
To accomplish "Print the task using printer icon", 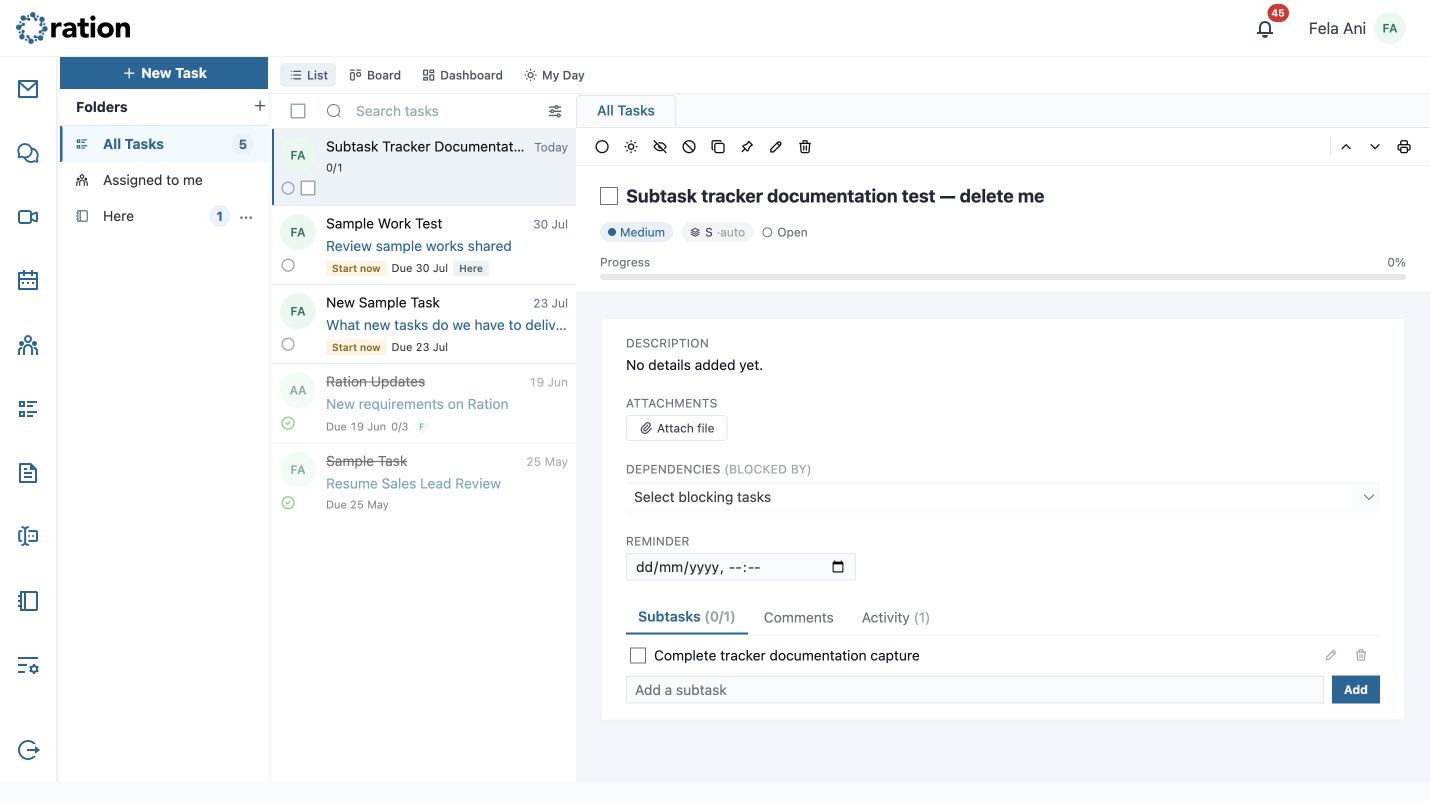I will 1404,147.
